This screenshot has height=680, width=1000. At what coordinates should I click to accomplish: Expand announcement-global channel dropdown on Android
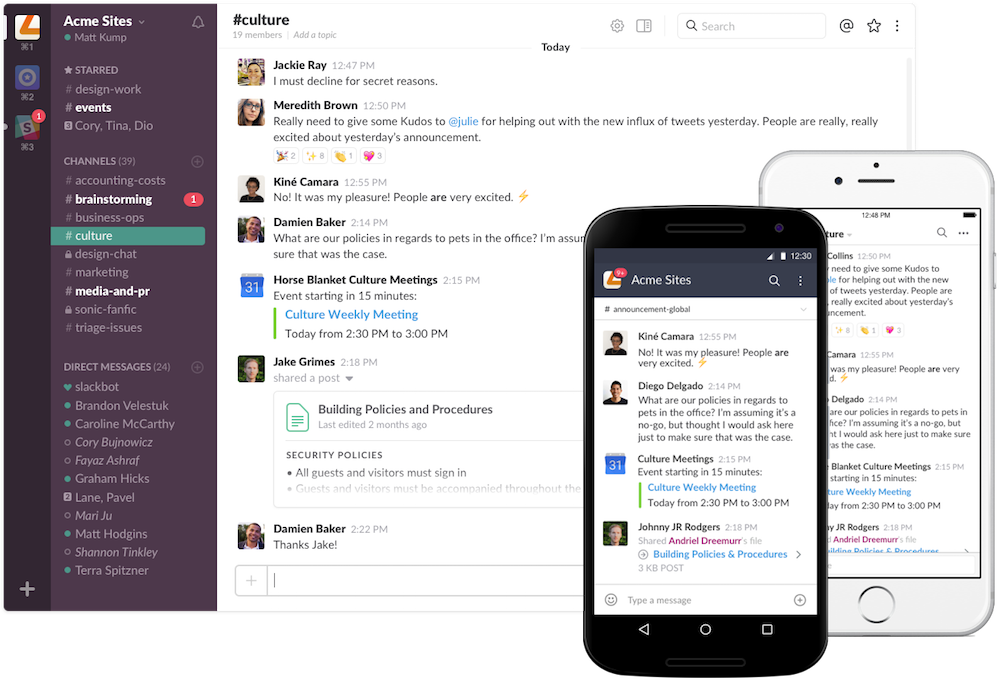[802, 310]
